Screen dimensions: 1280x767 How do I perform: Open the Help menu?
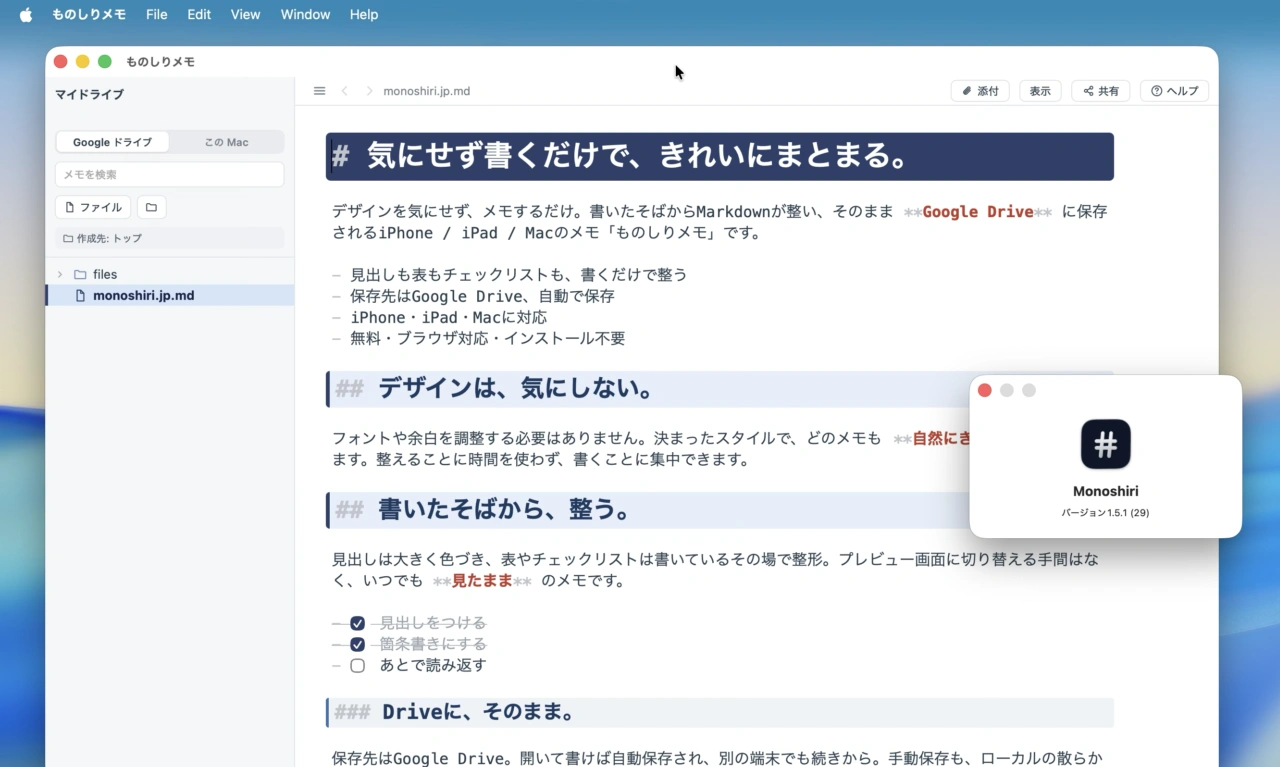(364, 14)
